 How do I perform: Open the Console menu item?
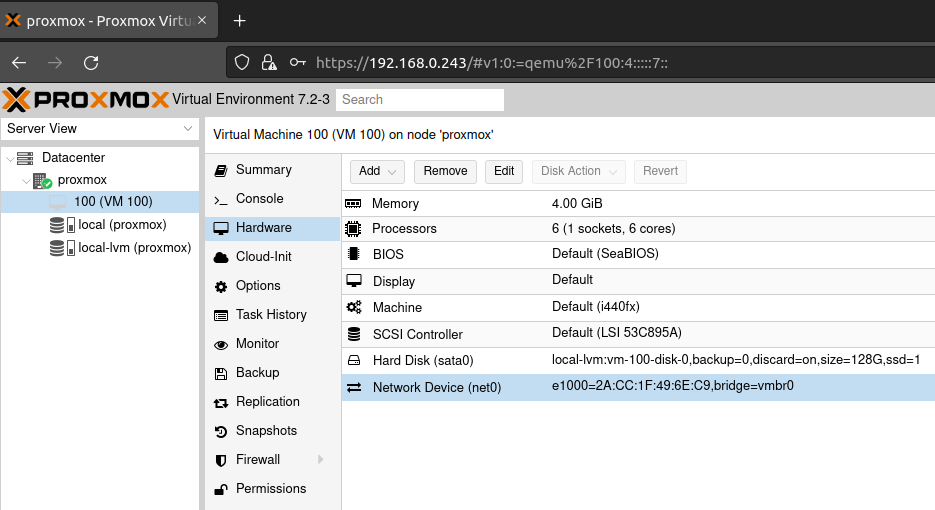pos(259,199)
